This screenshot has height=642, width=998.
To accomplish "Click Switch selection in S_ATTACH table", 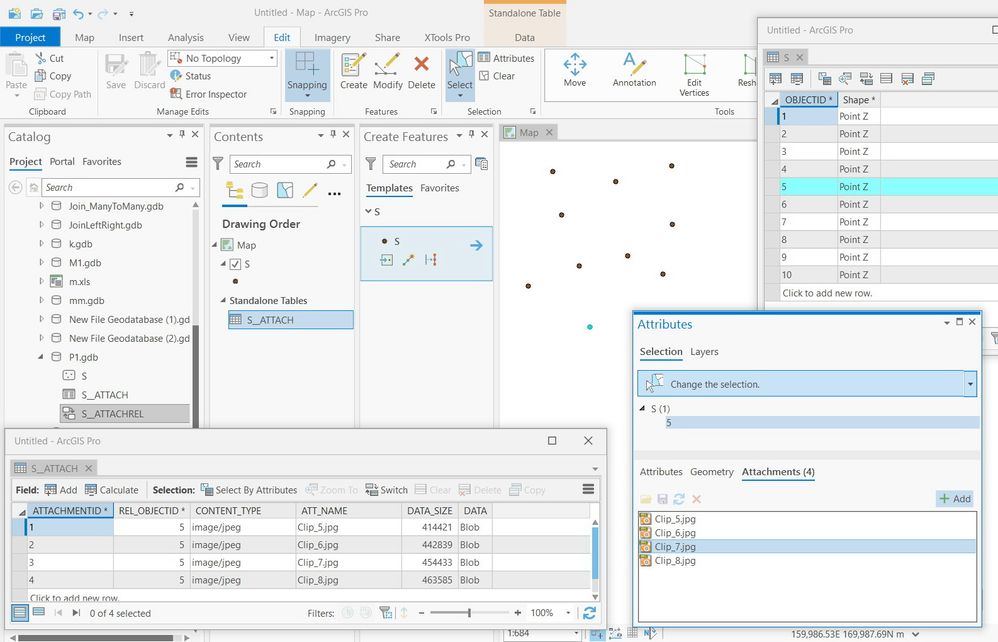I will (x=386, y=490).
